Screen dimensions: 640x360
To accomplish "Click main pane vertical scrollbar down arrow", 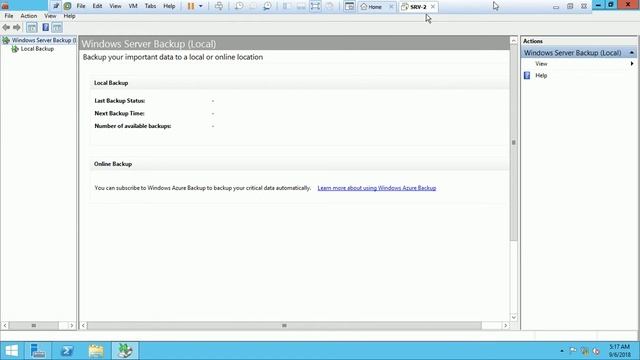I will pyautogui.click(x=513, y=317).
